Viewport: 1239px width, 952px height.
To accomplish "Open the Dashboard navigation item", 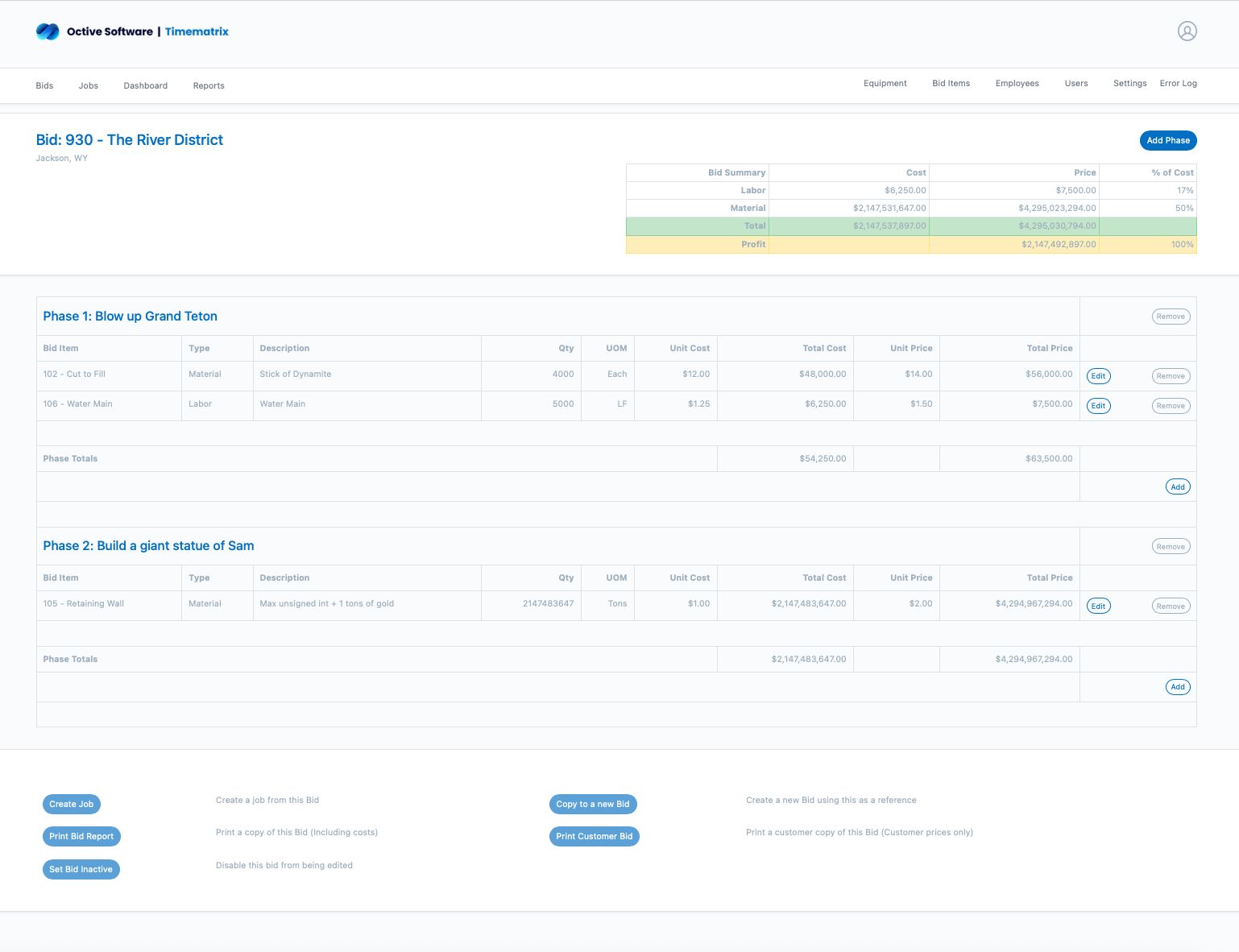I will (146, 85).
